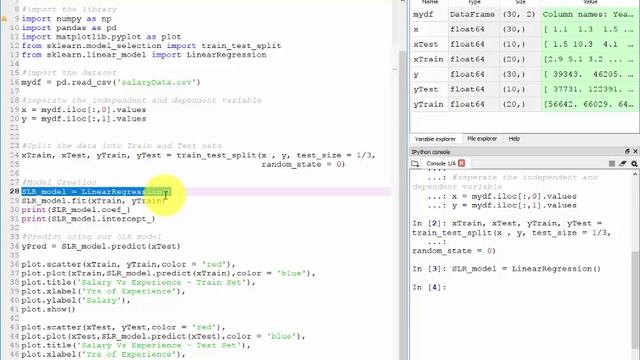Open the IPython console options icon
The width and height of the screenshot is (640, 360).
634,163
